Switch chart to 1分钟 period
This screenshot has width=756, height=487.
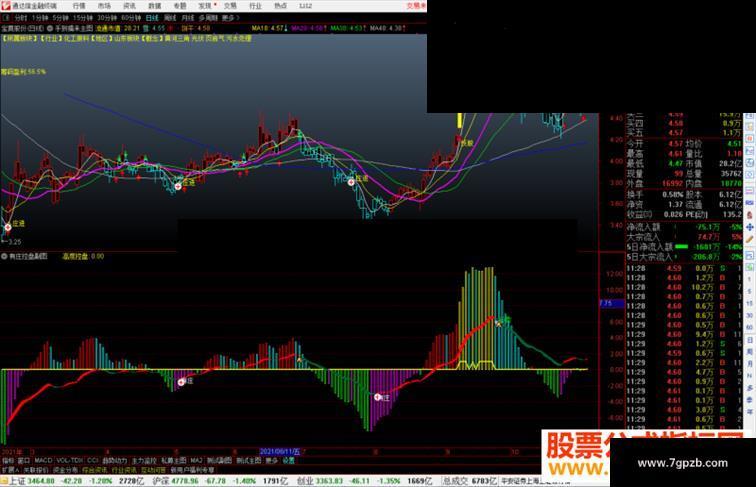[x=40, y=18]
